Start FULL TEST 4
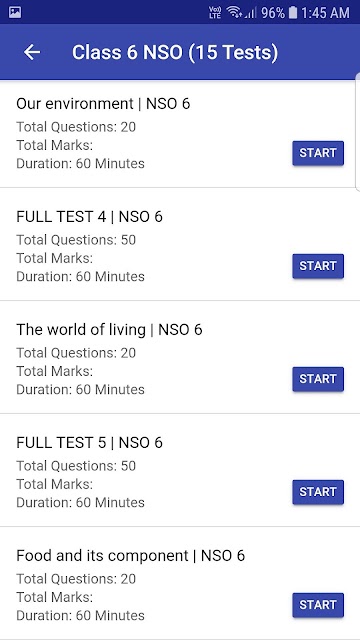The image size is (360, 640). 318,266
